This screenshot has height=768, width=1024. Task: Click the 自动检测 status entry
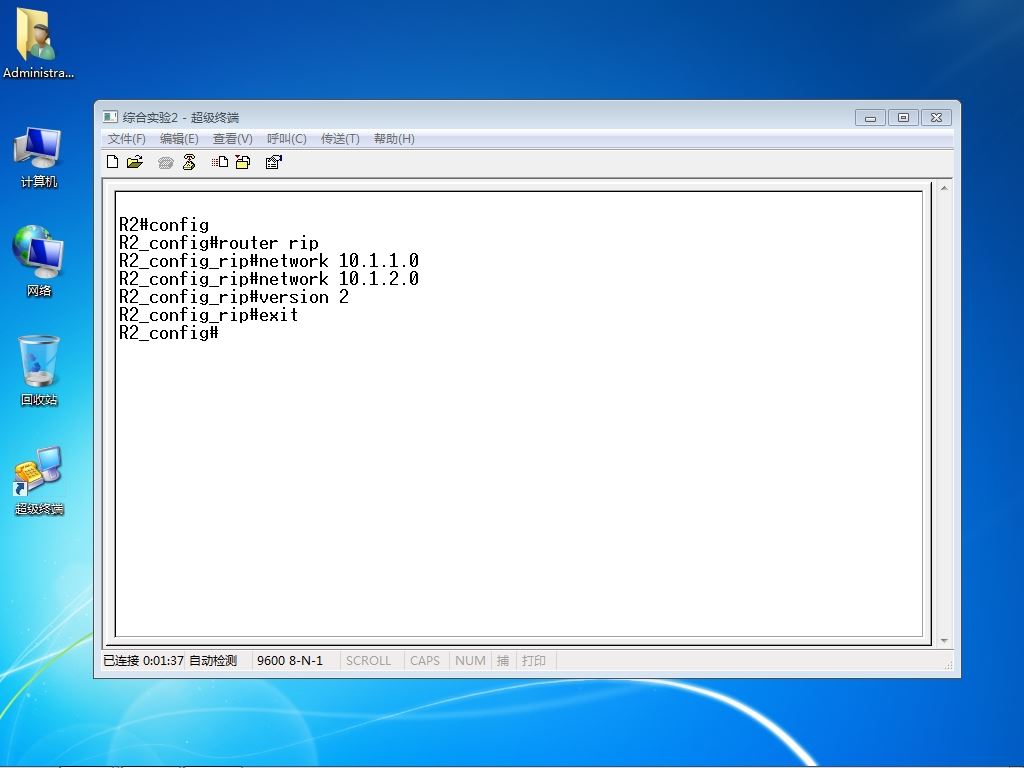coord(213,660)
